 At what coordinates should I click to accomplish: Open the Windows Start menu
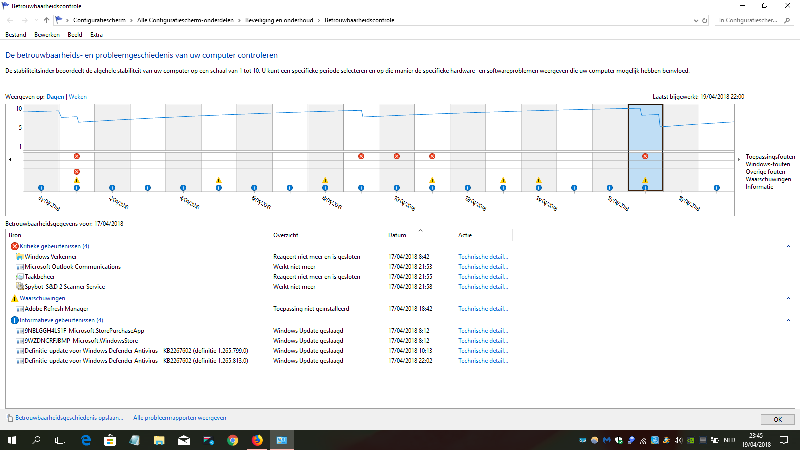coord(12,440)
